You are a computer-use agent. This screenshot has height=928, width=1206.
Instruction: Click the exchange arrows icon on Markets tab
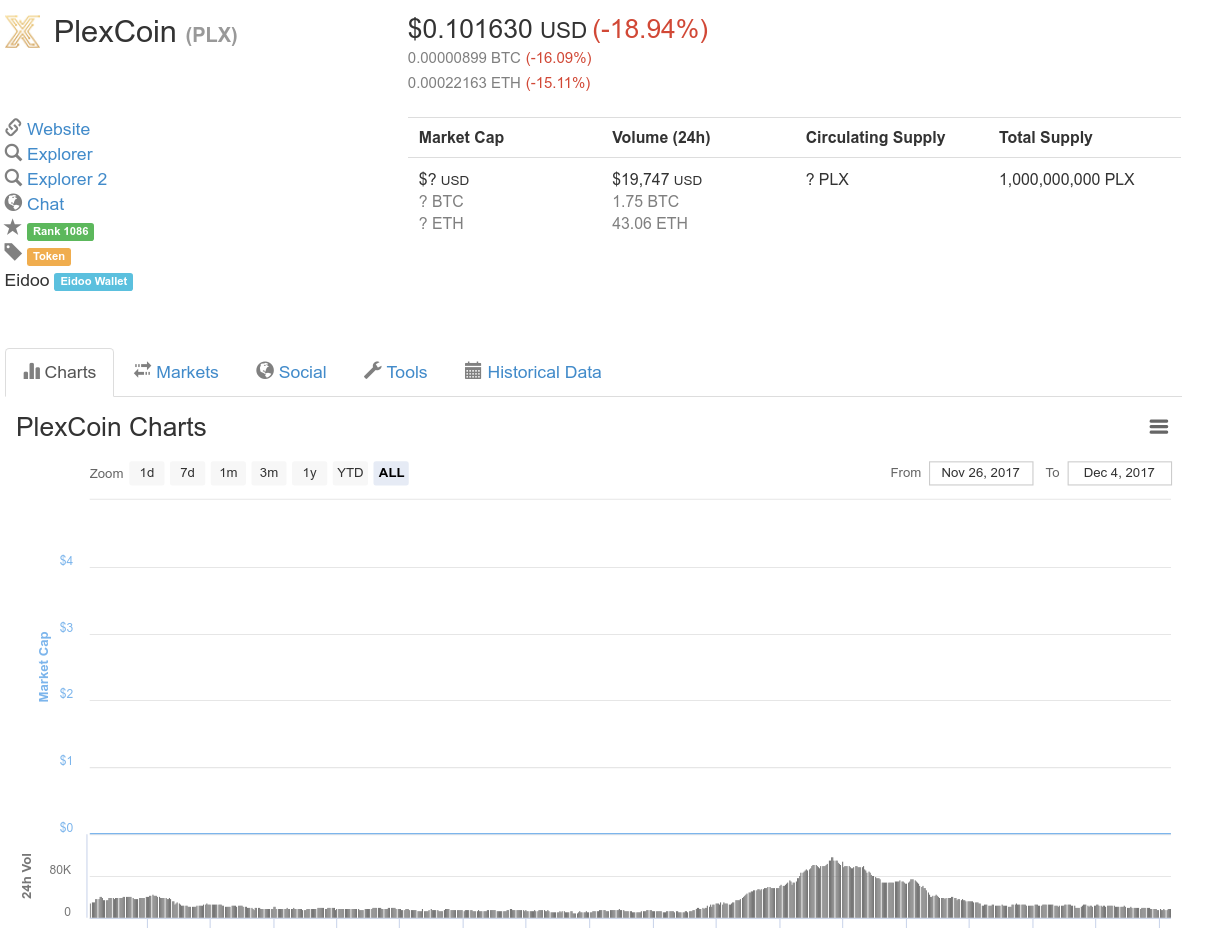143,370
